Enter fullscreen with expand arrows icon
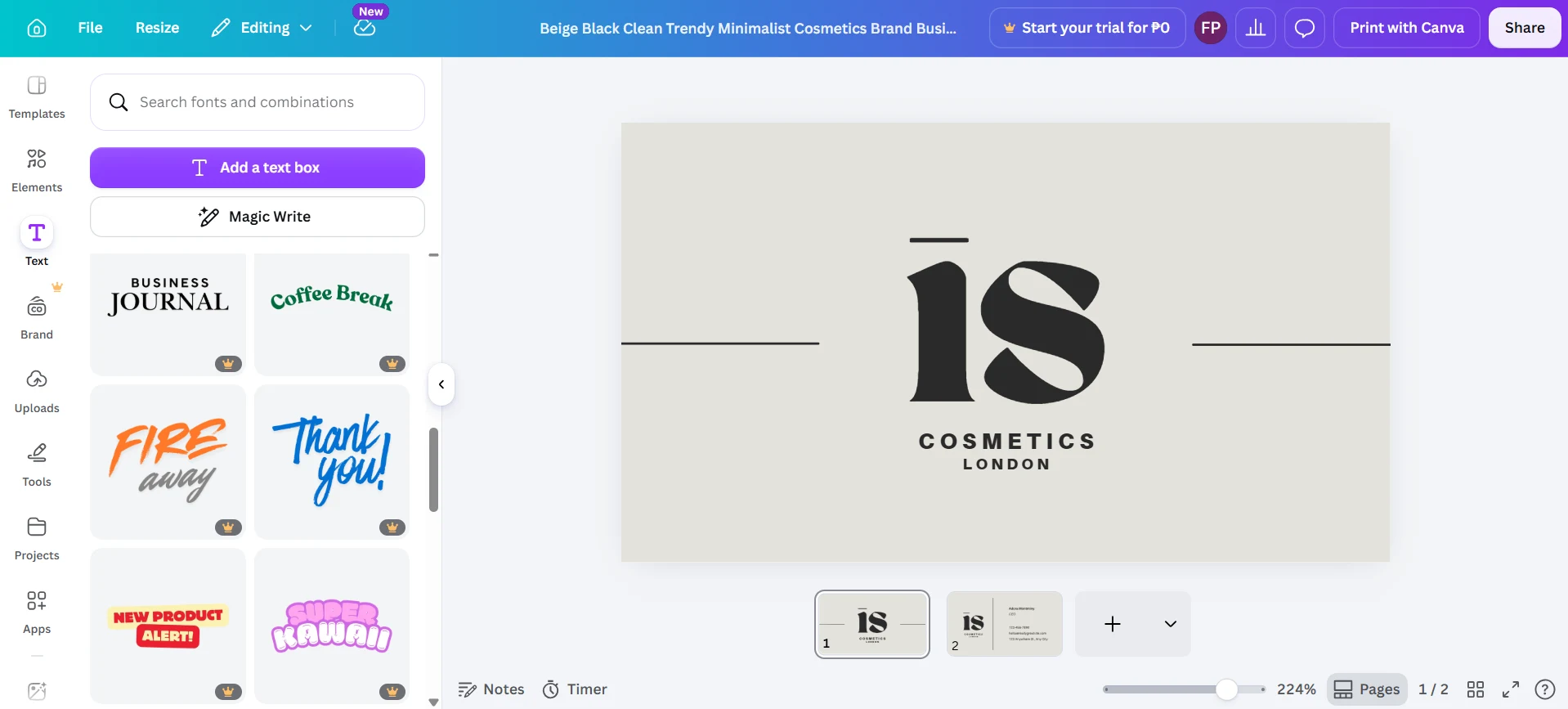This screenshot has width=1568, height=709. click(1511, 689)
